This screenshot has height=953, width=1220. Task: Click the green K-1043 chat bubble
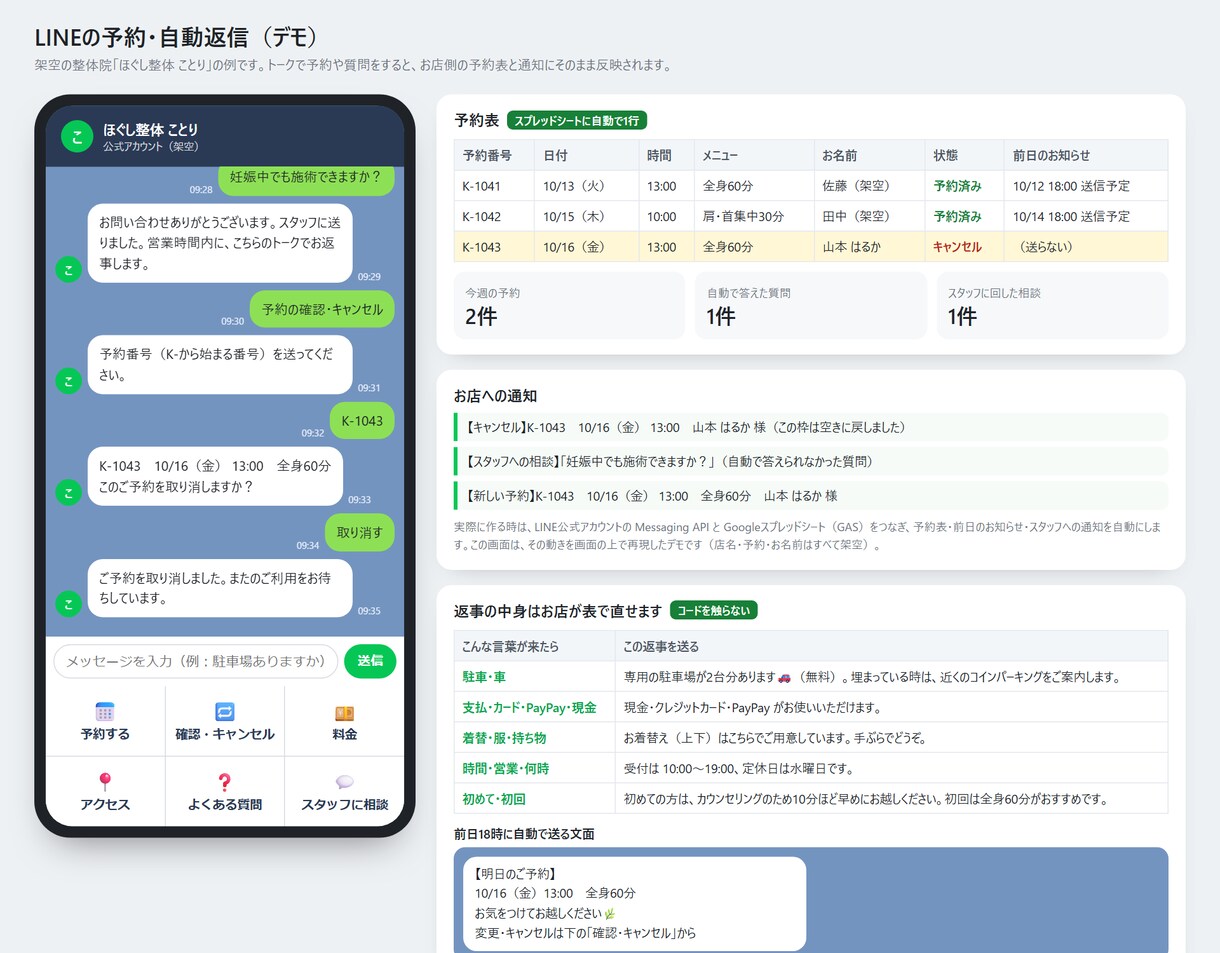click(362, 421)
